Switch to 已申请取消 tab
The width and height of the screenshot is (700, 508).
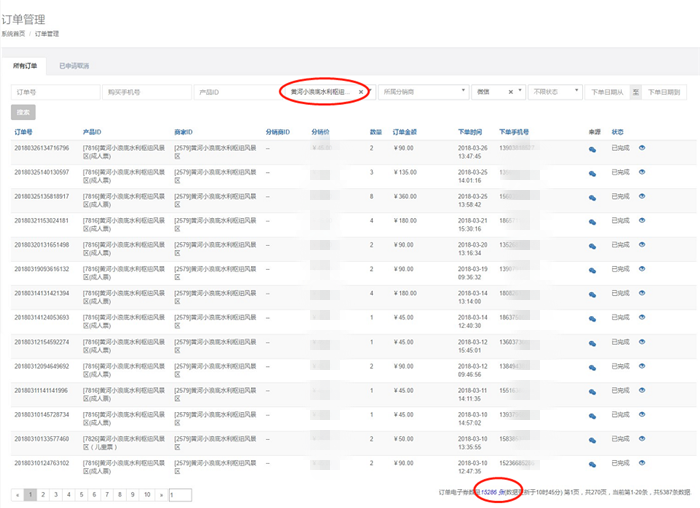tap(74, 66)
